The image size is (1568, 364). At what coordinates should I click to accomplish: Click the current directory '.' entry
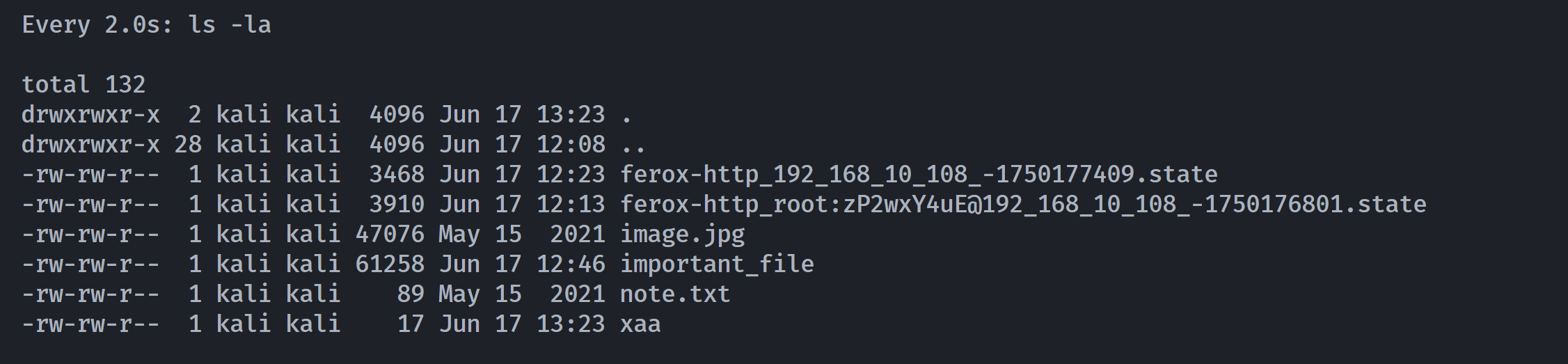(626, 115)
